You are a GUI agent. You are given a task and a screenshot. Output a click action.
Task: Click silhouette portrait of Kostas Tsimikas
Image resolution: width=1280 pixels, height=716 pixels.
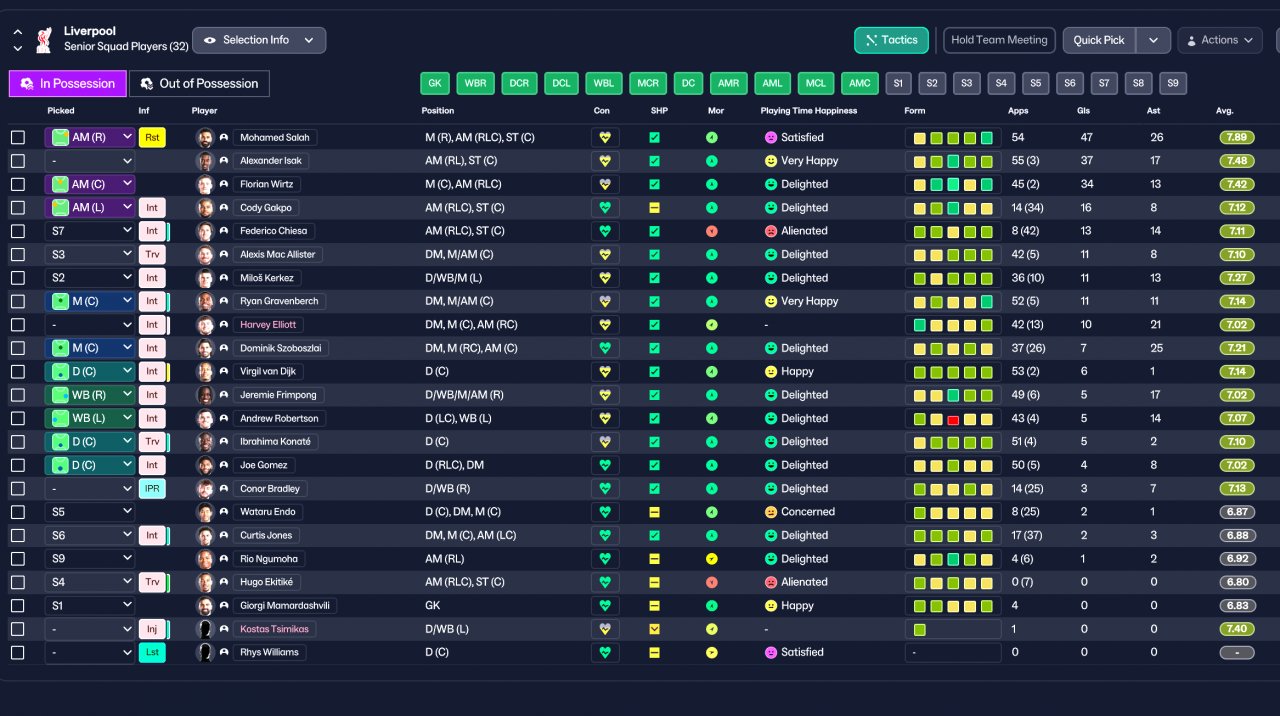(205, 629)
